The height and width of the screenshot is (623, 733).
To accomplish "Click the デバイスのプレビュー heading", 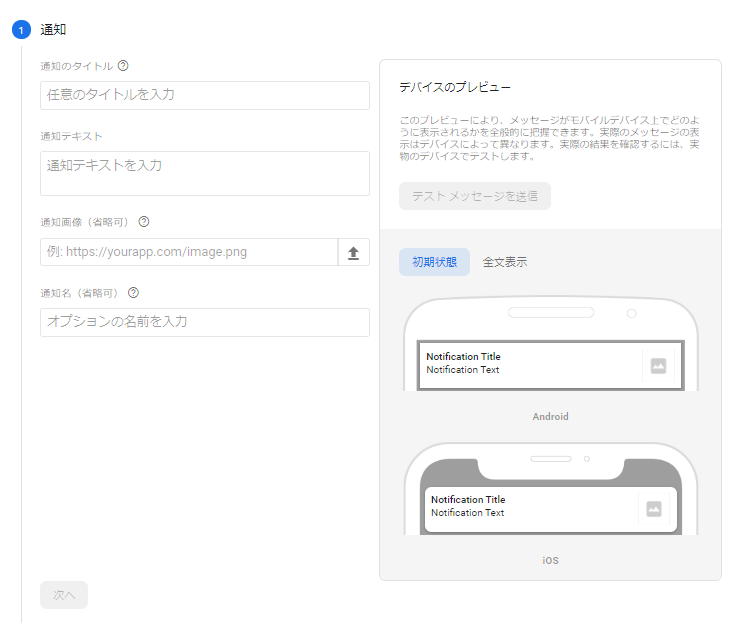I will coord(455,88).
